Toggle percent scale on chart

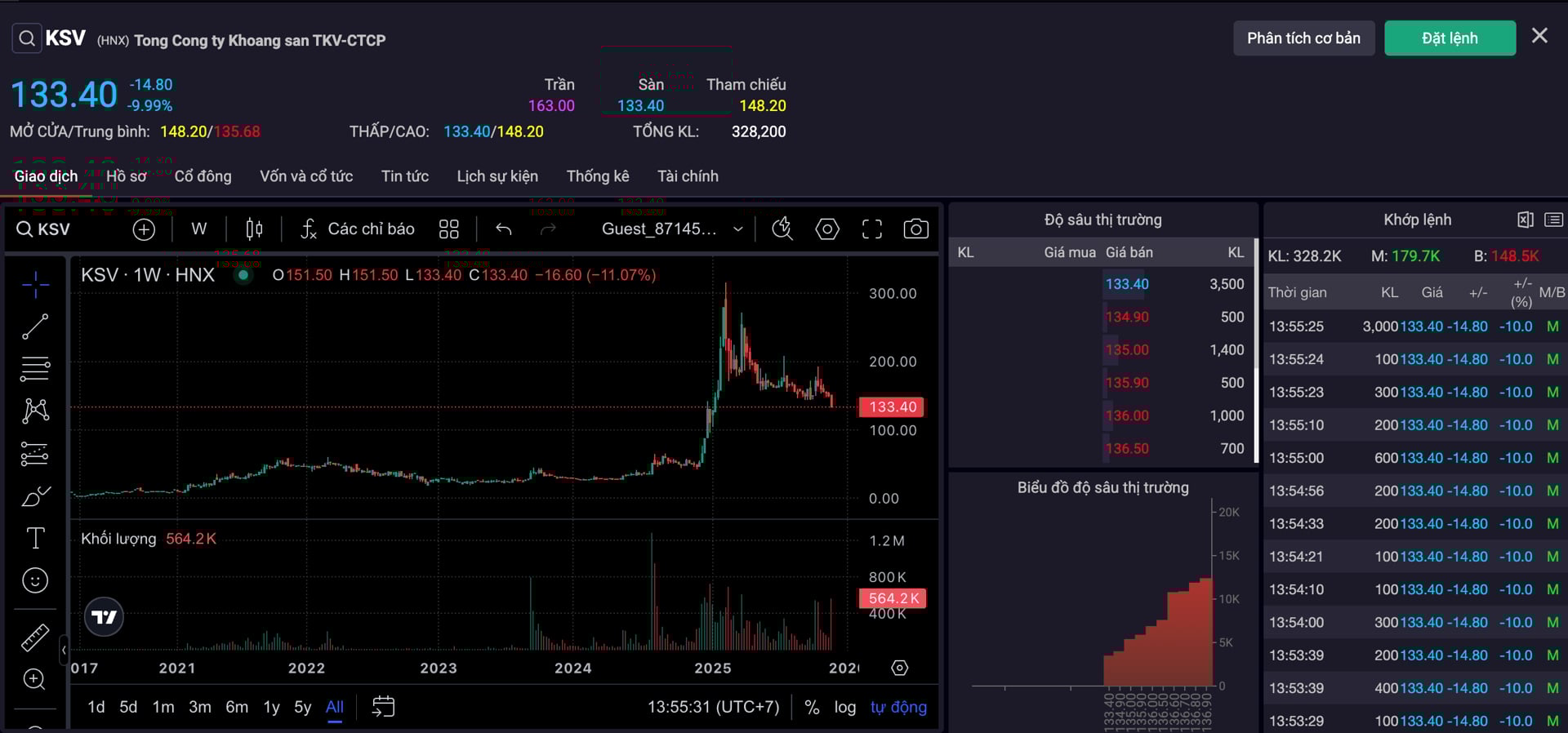point(811,707)
